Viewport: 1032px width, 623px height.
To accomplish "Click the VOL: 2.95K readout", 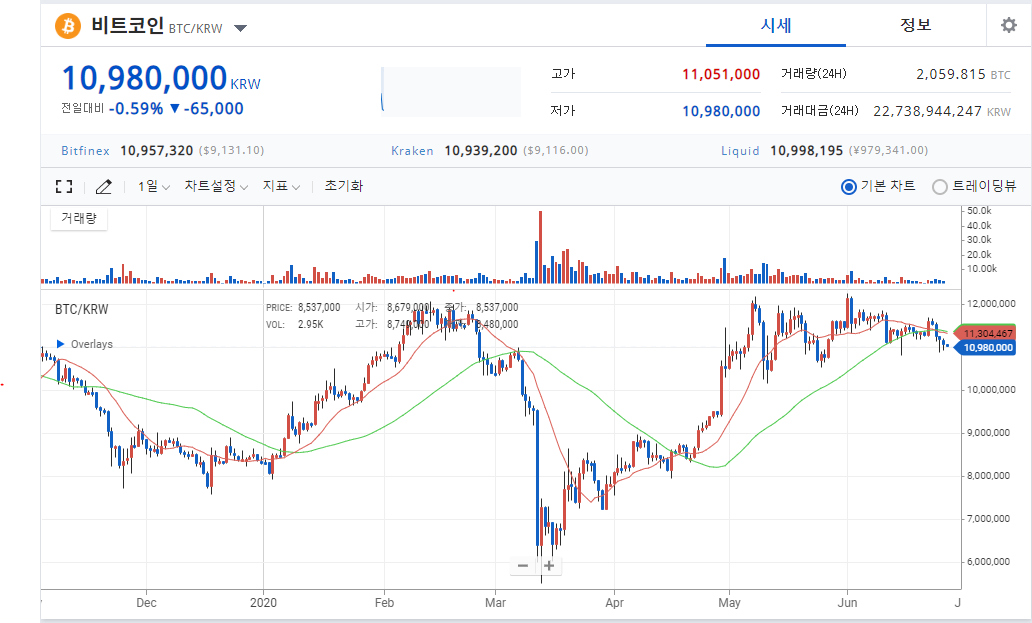I will [294, 324].
